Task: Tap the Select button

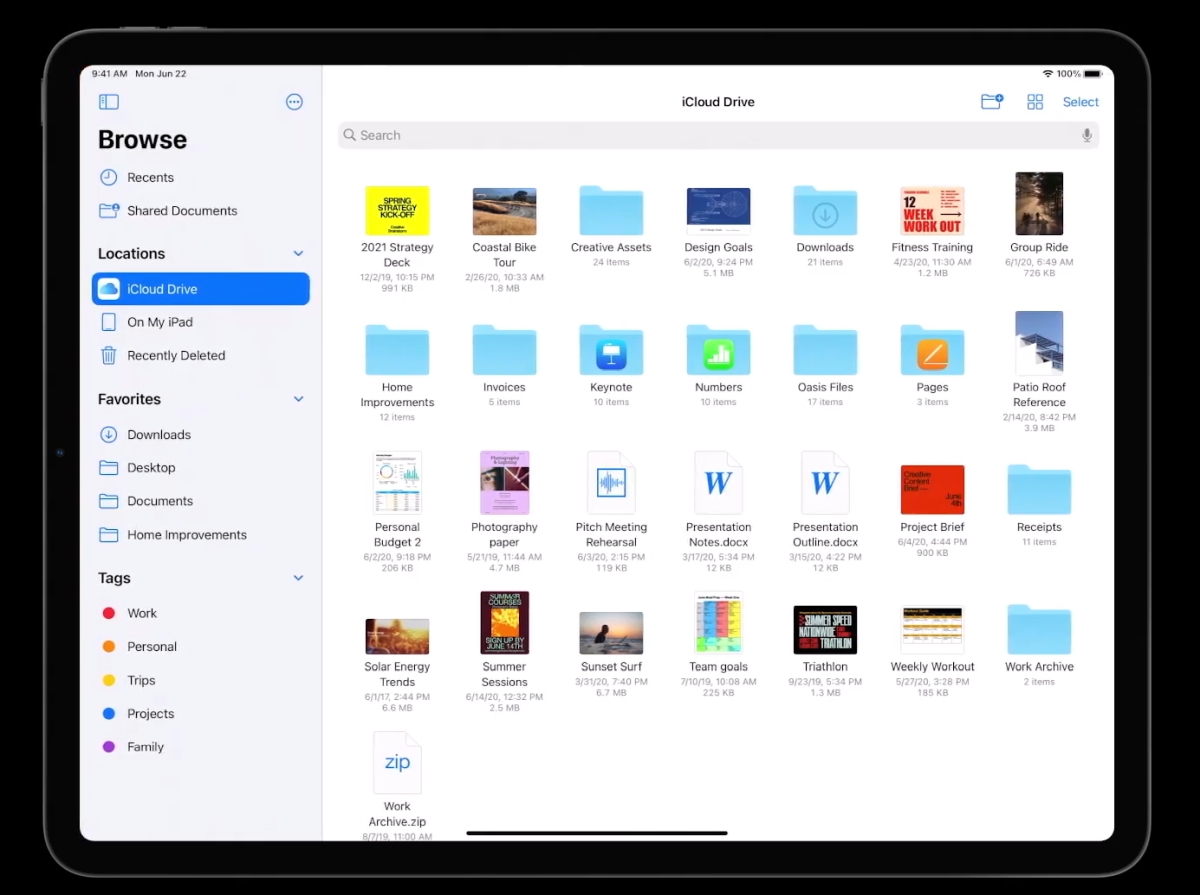Action: [x=1080, y=102]
